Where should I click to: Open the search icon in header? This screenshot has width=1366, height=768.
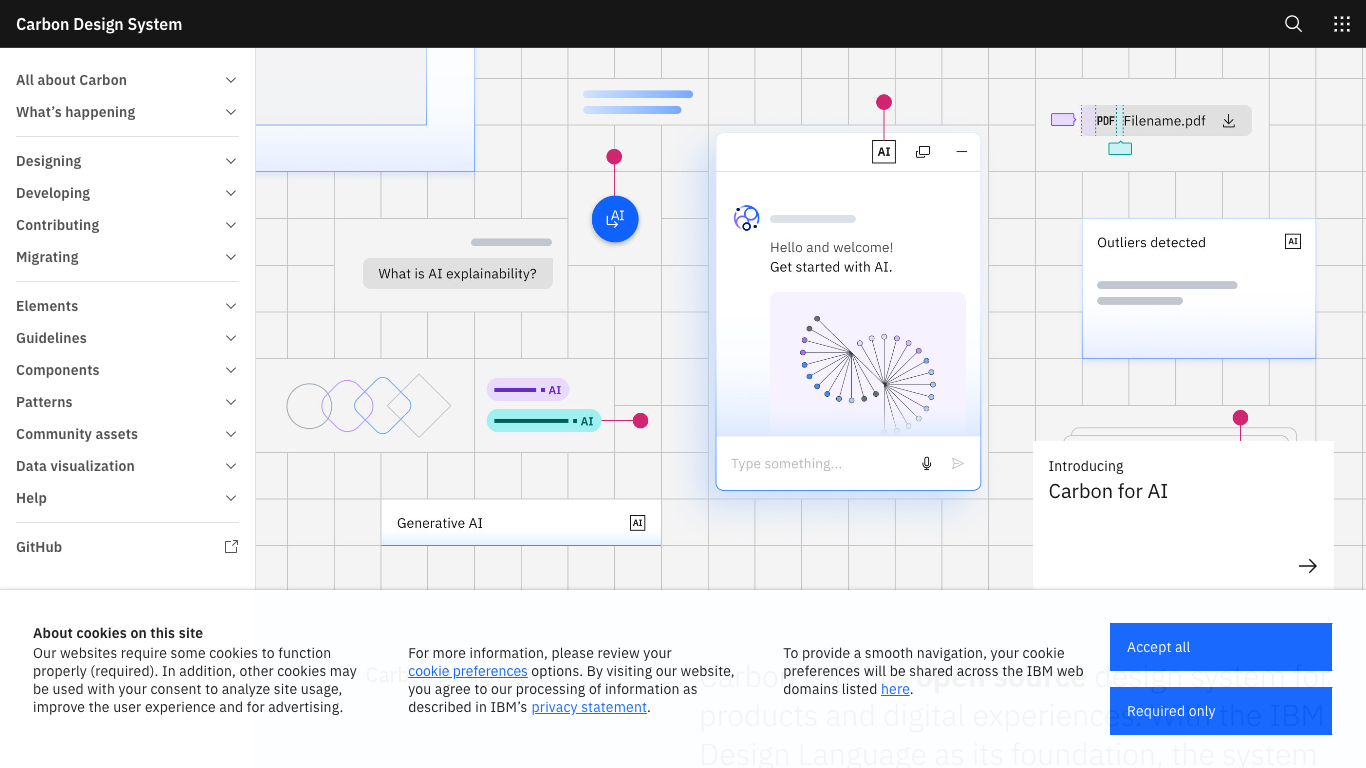[x=1293, y=24]
